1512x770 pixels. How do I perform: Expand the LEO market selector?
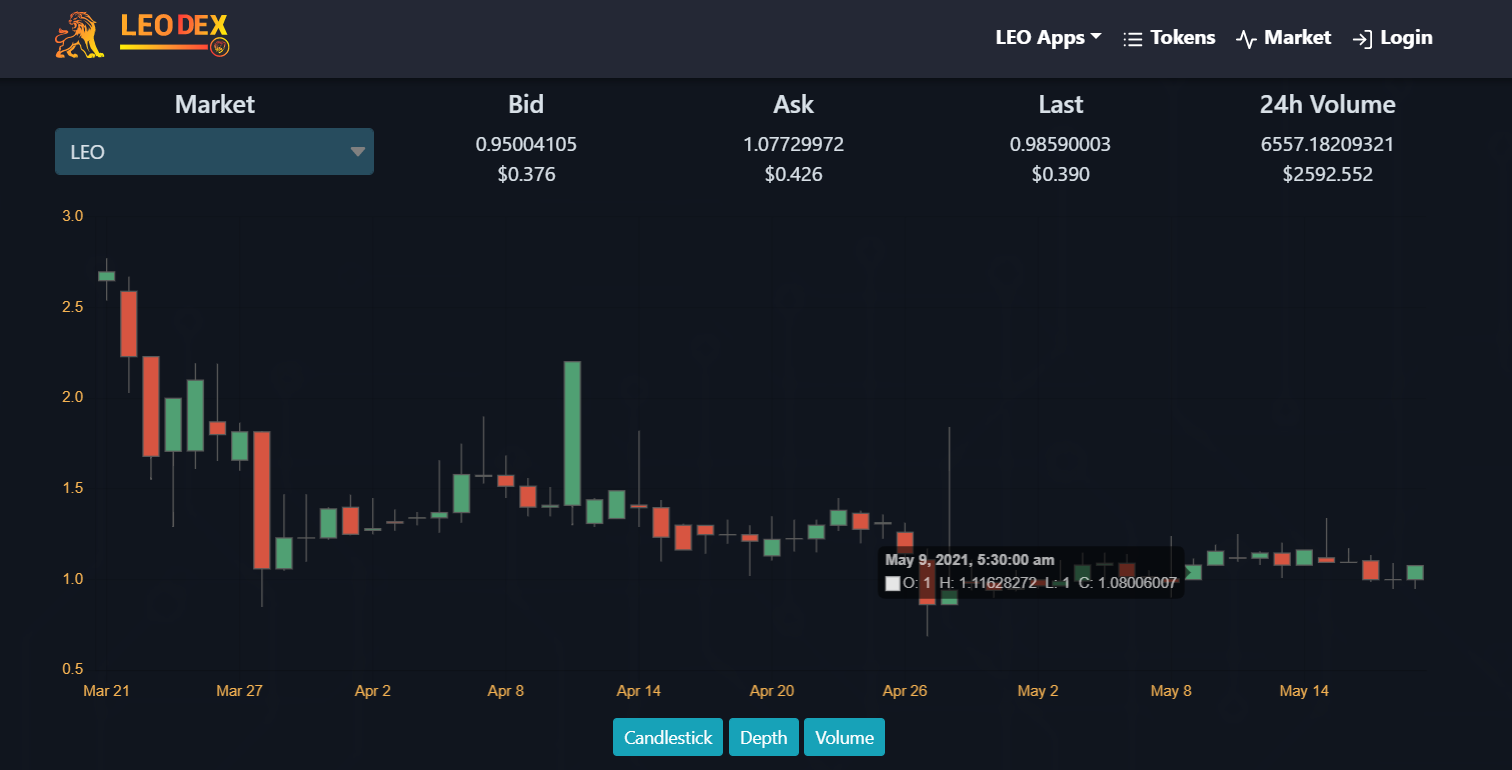point(214,152)
